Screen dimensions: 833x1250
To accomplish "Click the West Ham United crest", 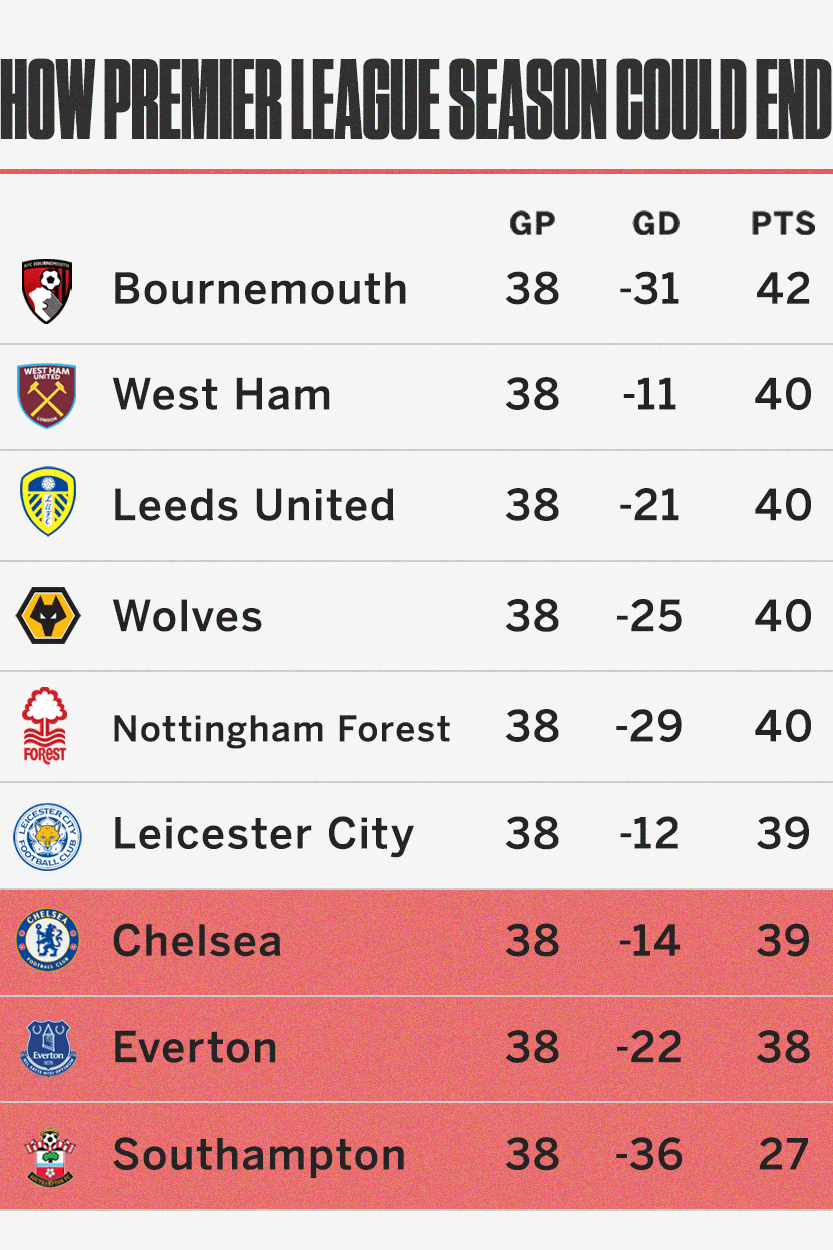I will tap(47, 396).
